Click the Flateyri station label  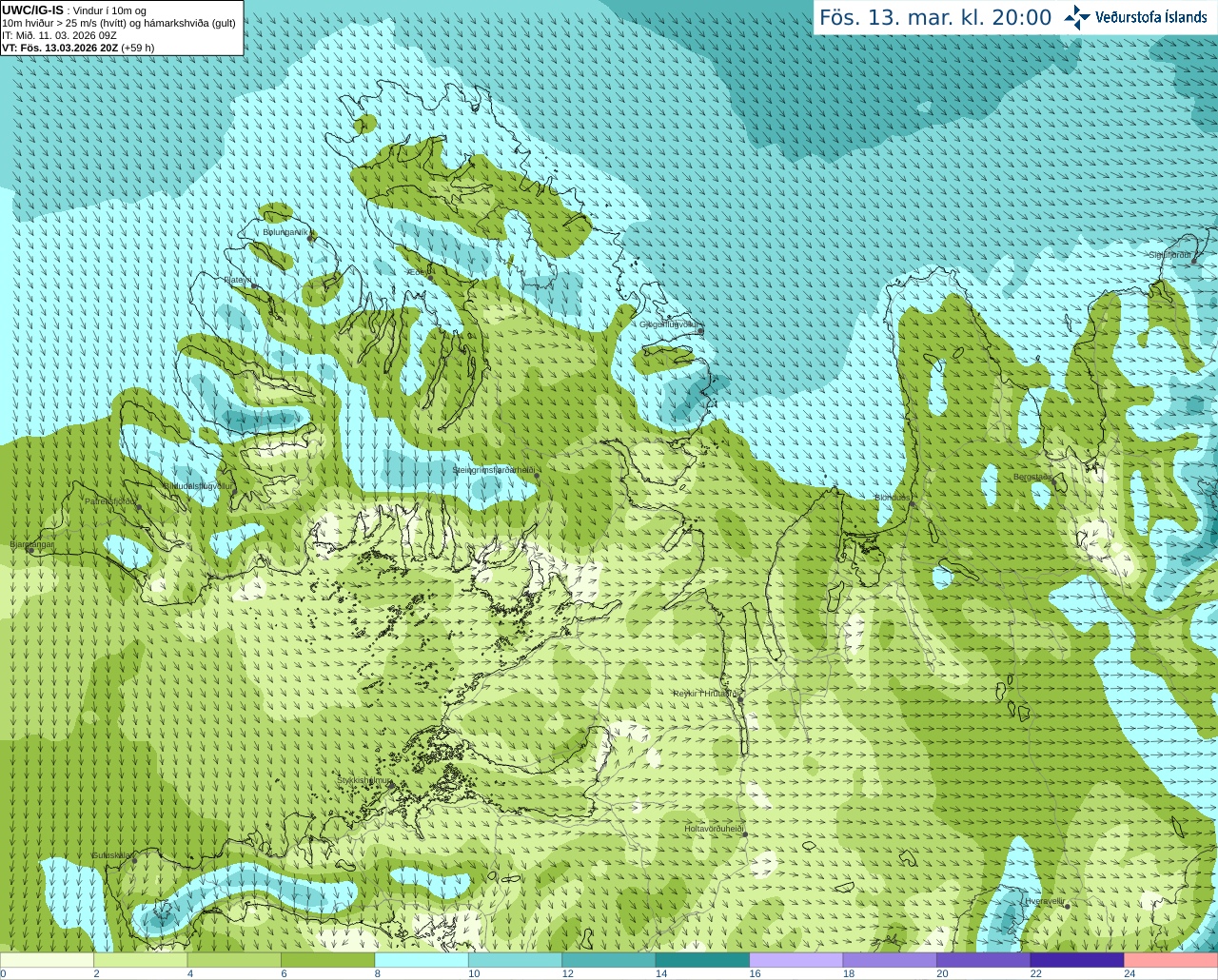[x=238, y=280]
